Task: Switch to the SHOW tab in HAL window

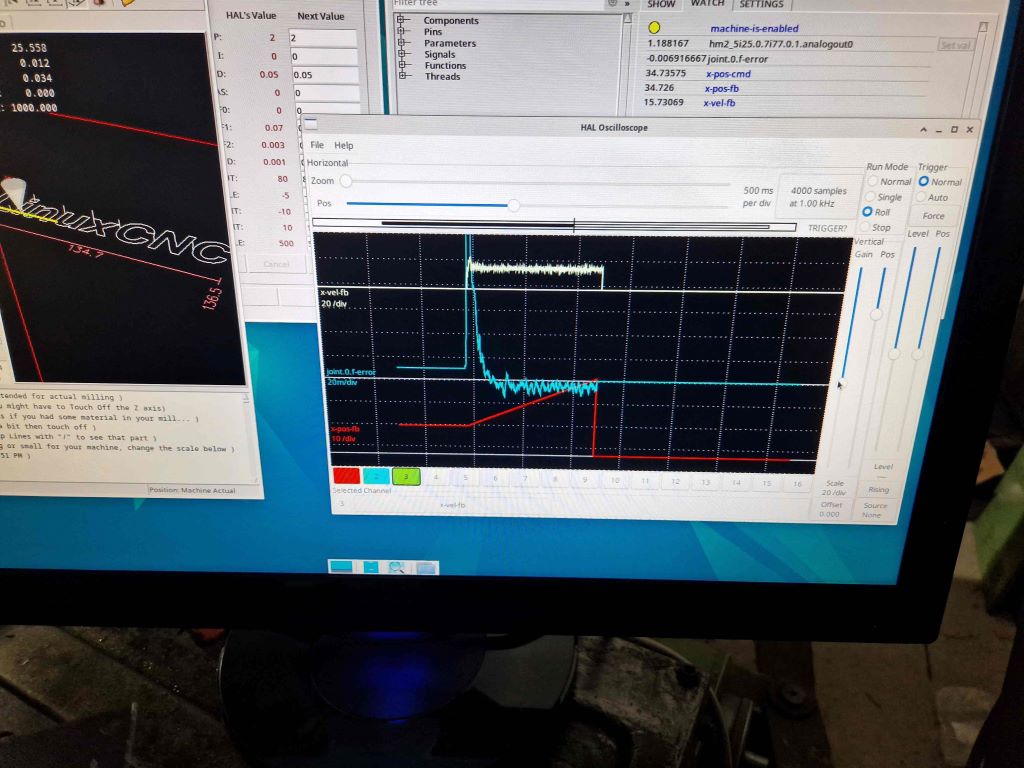Action: click(x=661, y=5)
